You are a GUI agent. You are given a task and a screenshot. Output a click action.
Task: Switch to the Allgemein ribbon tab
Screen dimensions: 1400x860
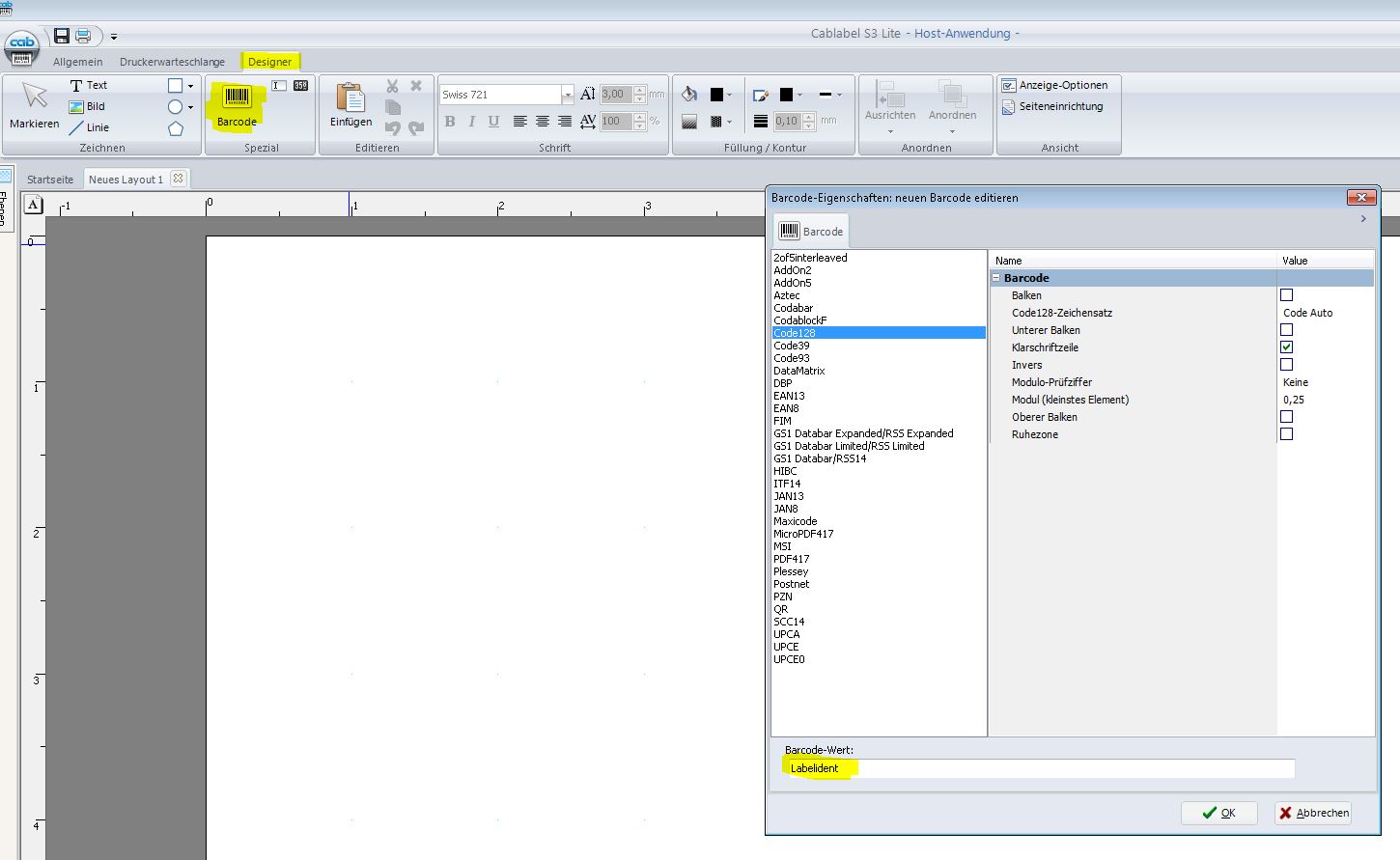tap(77, 62)
